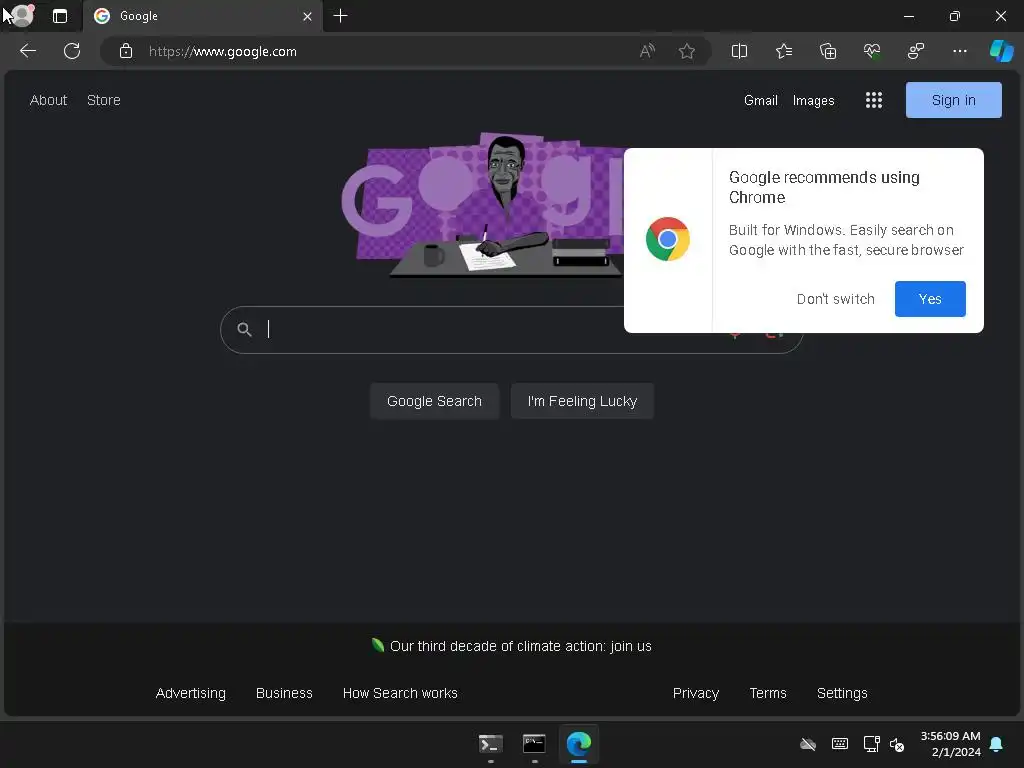Open the tab actions menu icon
Image resolution: width=1024 pixels, height=768 pixels.
point(59,16)
